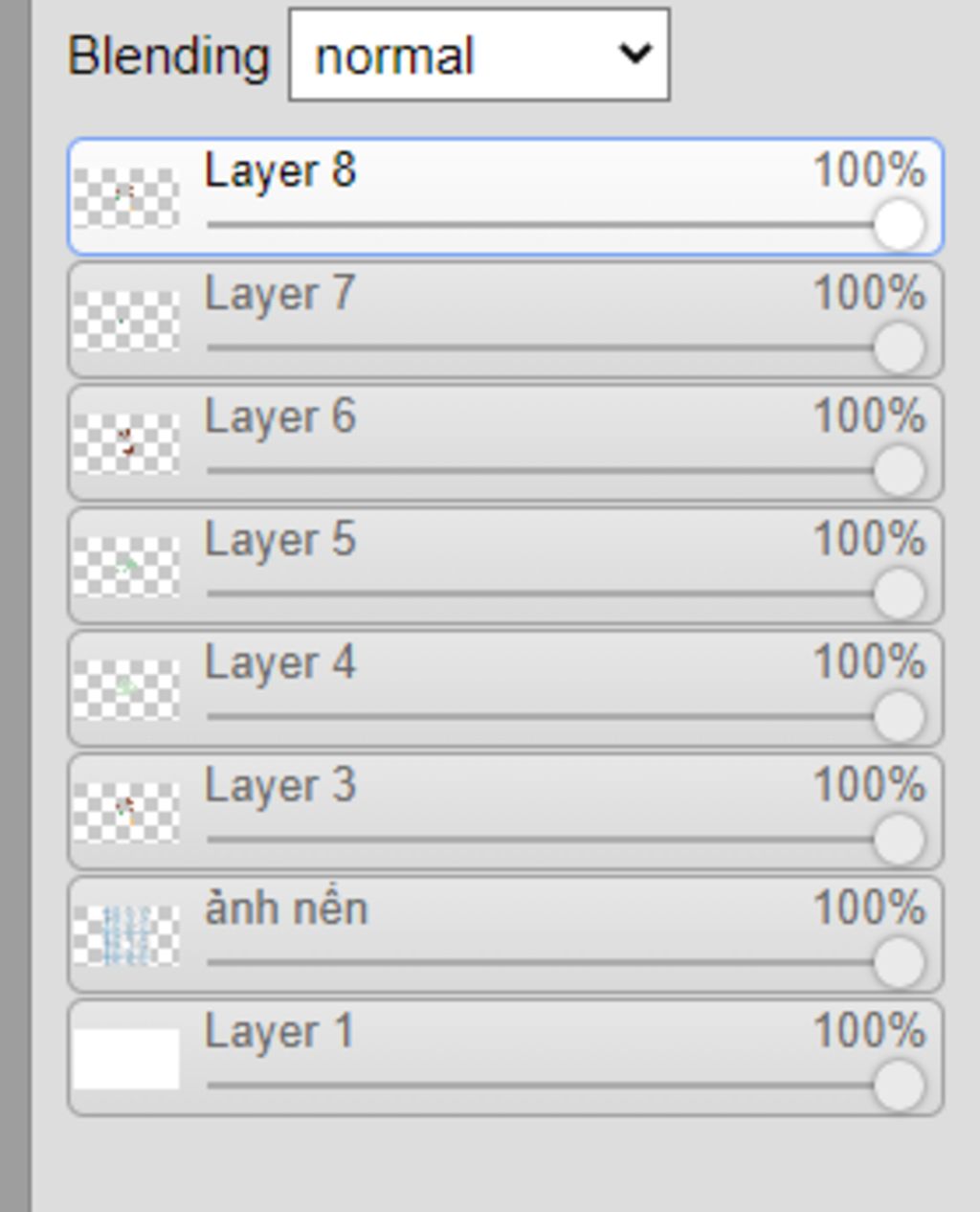Click the Layer 3 100% opacity value
Viewport: 980px width, 1212px height.
869,786
